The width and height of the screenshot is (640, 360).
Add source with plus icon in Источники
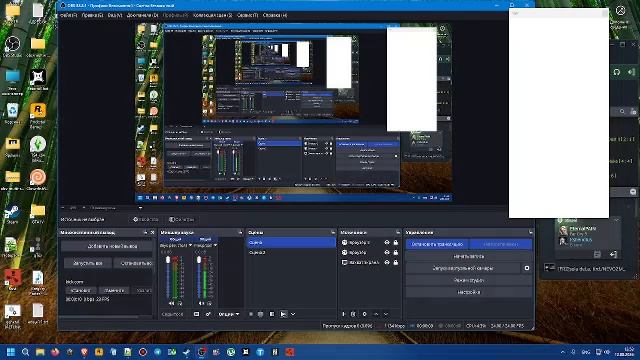click(x=343, y=314)
